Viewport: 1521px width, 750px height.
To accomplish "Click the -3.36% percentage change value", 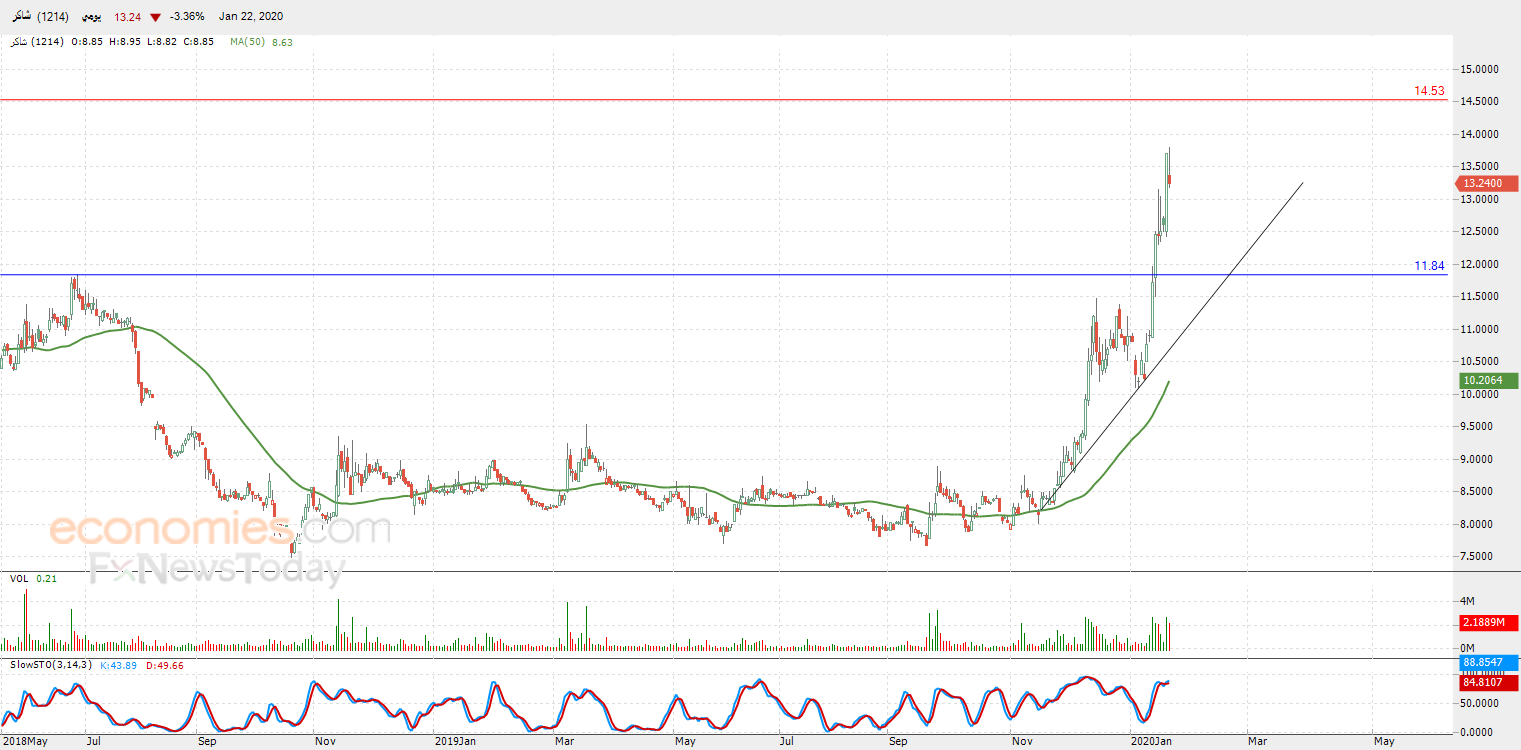I will (x=191, y=17).
